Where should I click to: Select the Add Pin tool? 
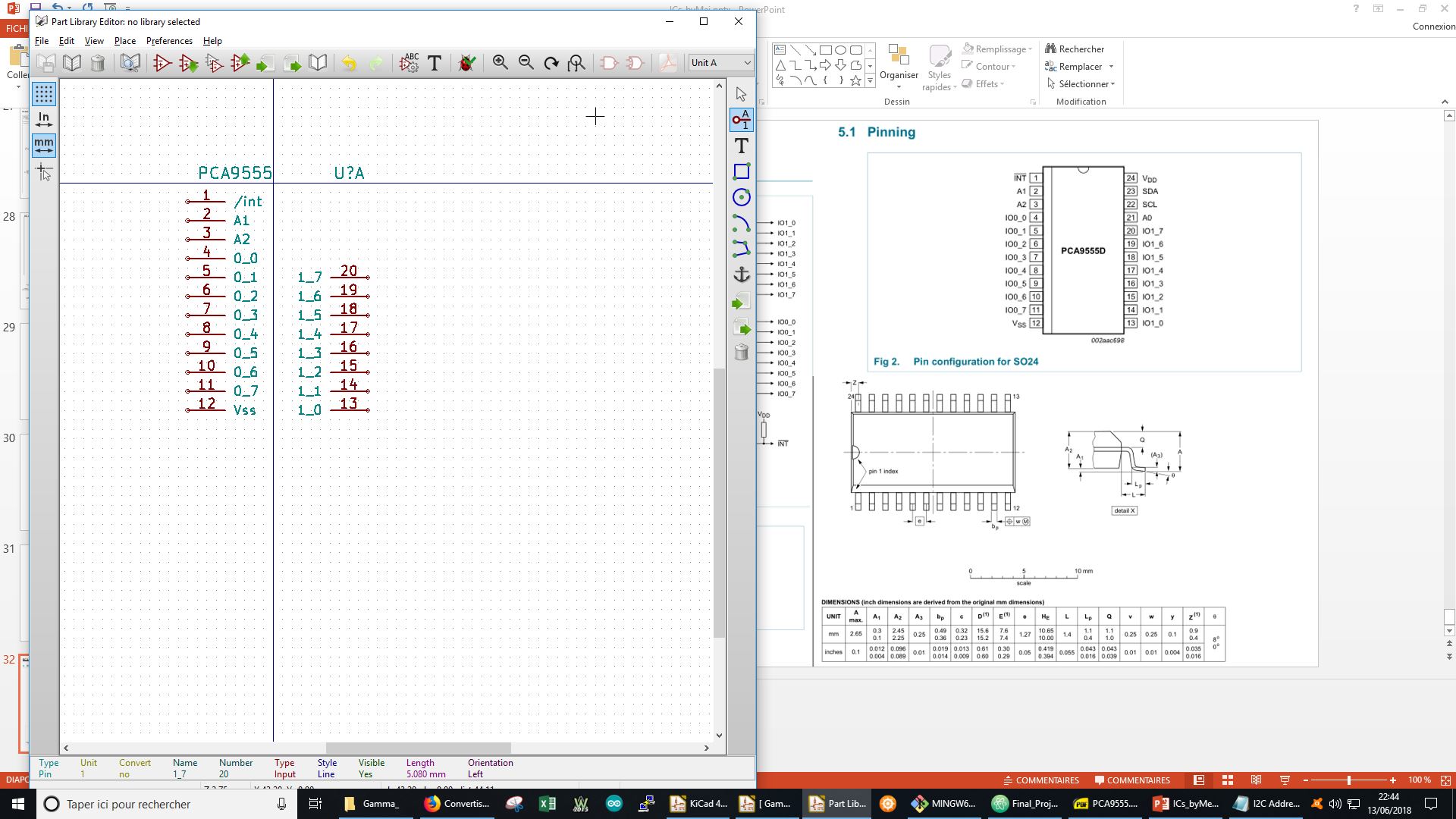(741, 120)
